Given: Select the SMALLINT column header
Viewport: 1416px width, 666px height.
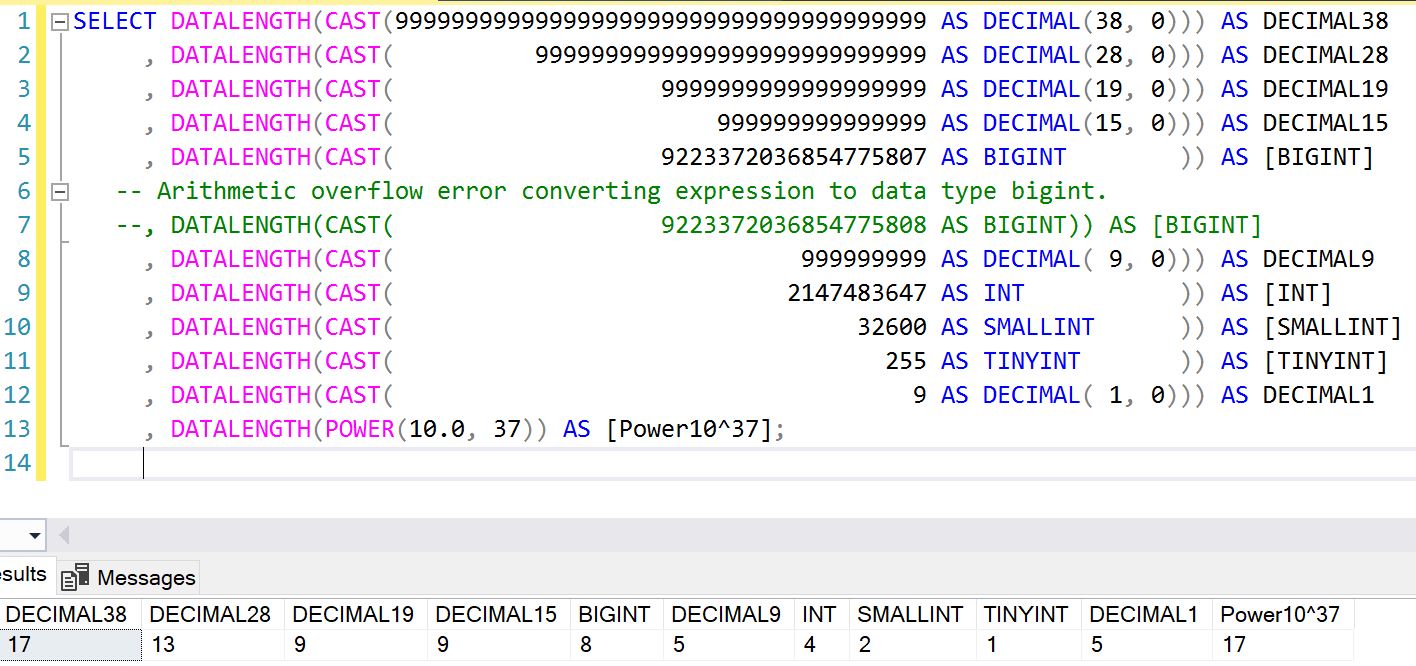Looking at the screenshot, I should click(x=912, y=614).
